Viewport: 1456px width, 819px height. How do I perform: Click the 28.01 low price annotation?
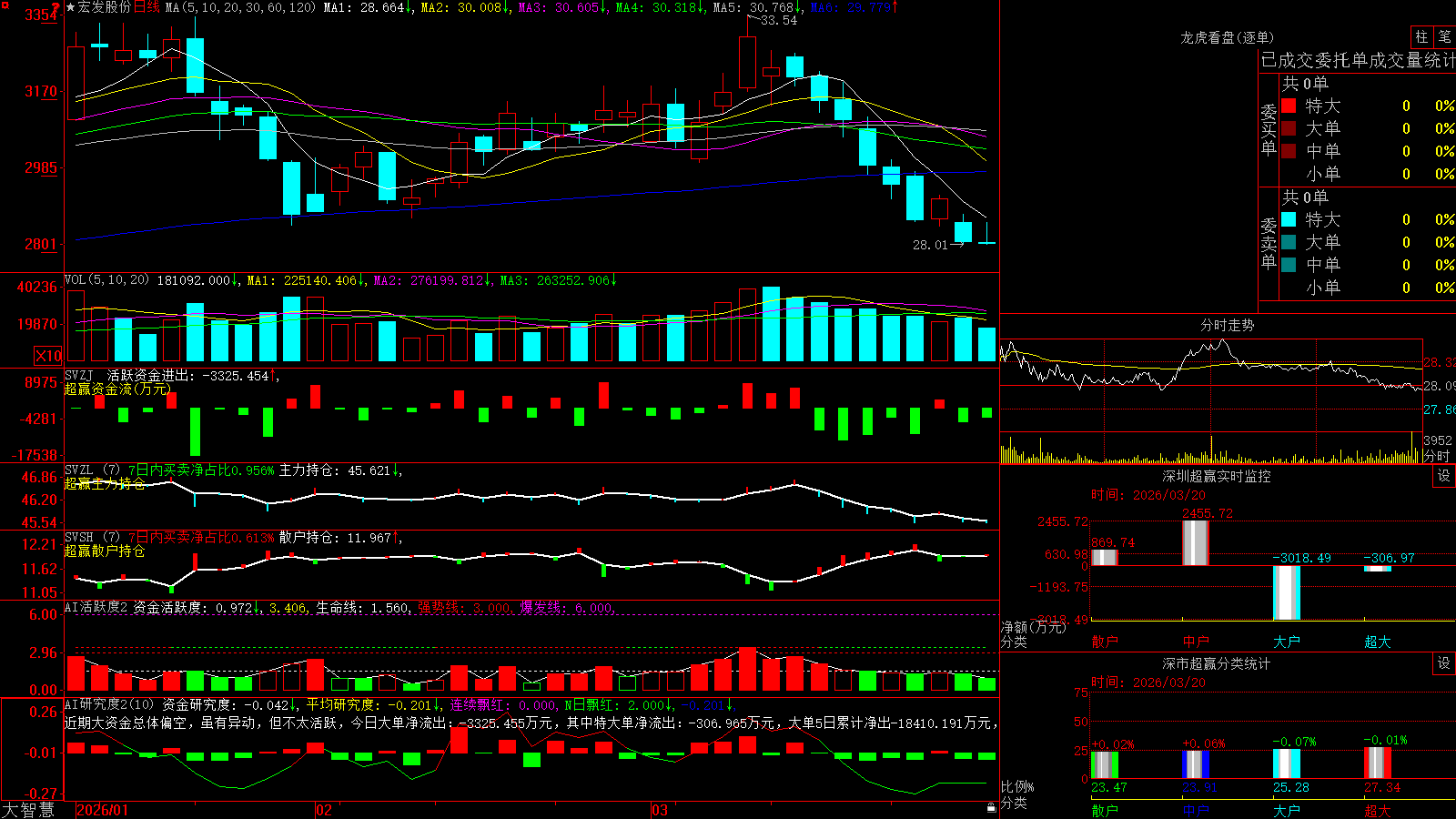pos(930,245)
